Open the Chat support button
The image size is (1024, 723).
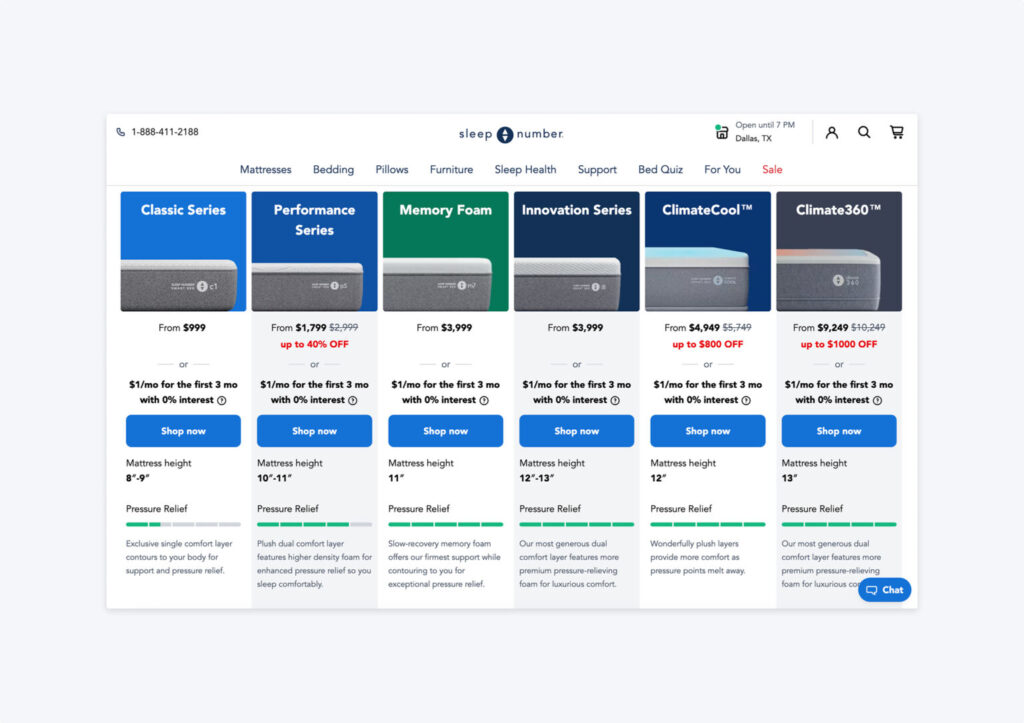click(884, 590)
